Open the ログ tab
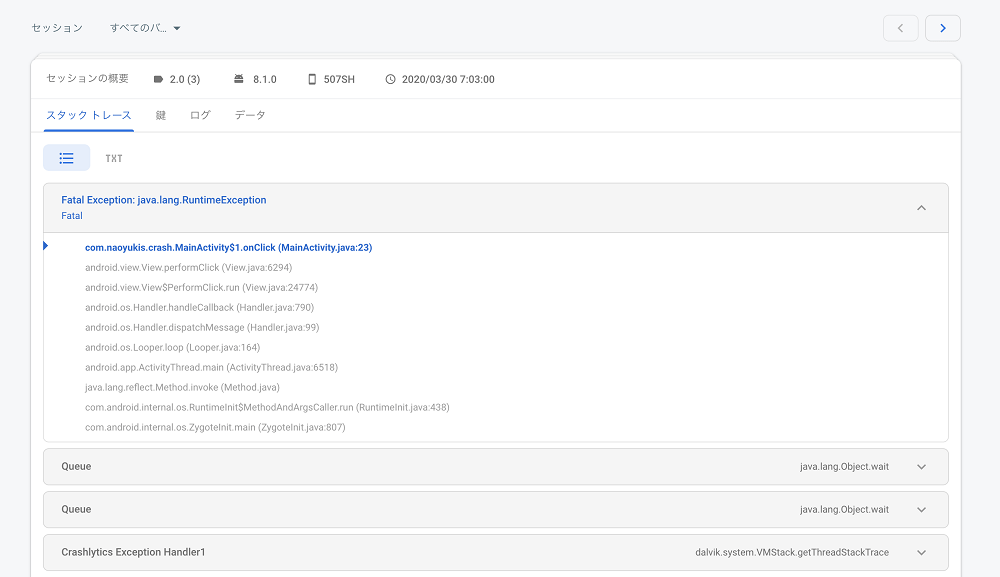 [200, 115]
